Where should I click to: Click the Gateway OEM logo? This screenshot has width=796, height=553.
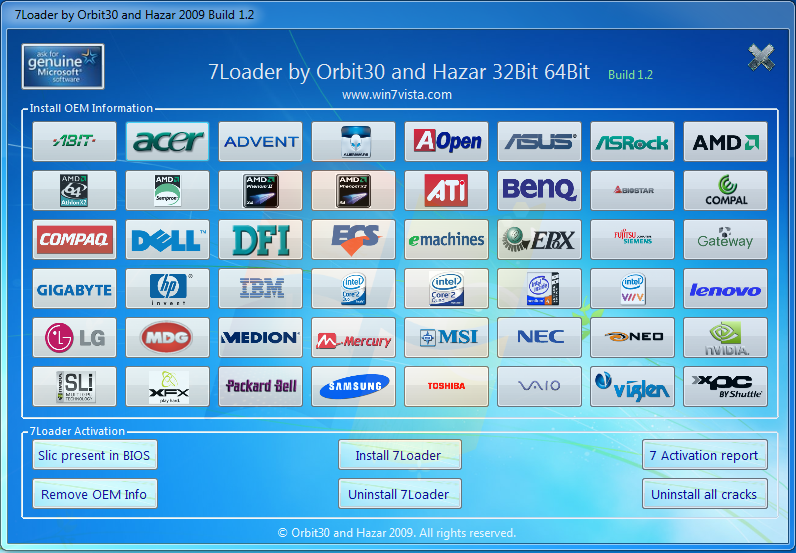[725, 240]
